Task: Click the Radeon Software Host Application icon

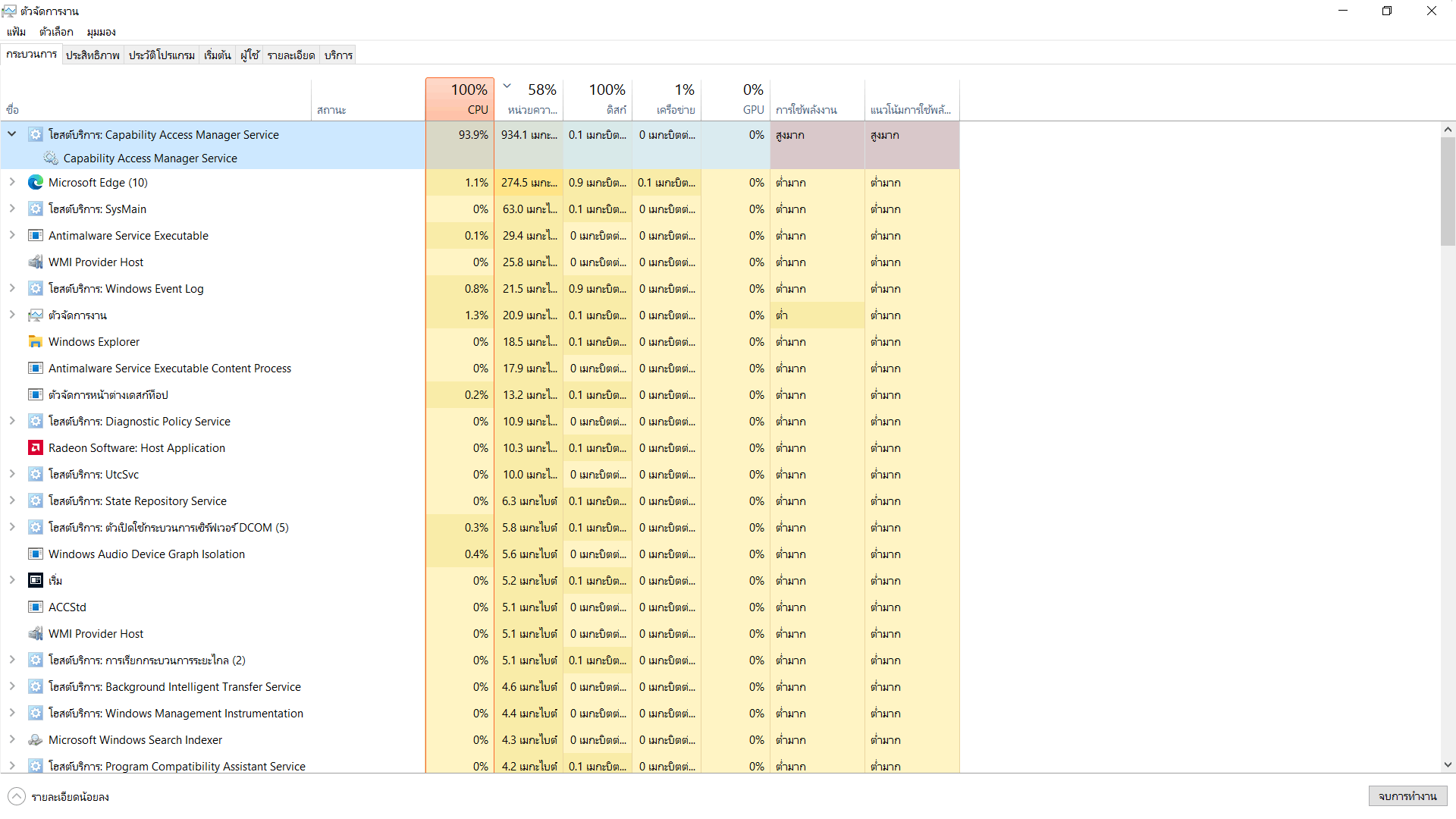Action: point(35,448)
